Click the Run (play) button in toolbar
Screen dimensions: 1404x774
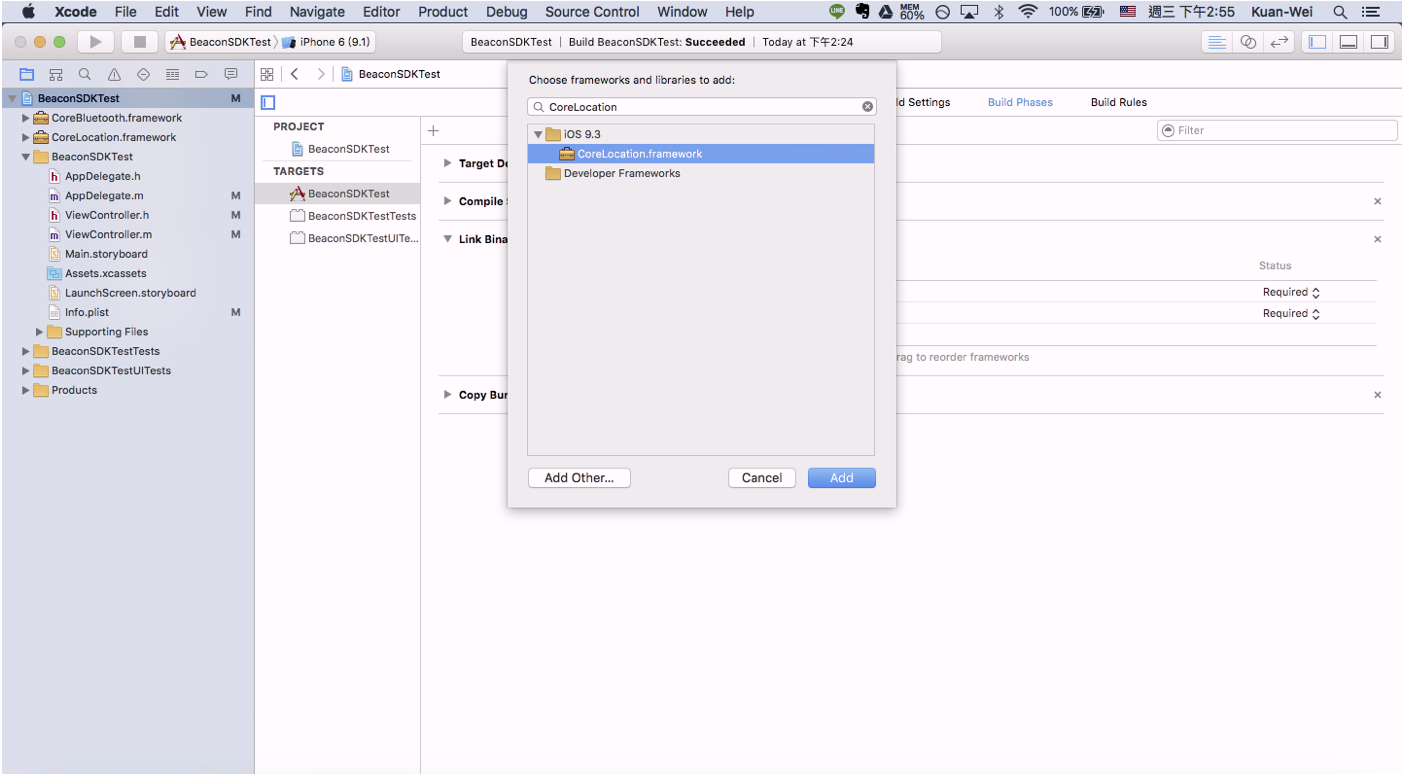tap(96, 42)
